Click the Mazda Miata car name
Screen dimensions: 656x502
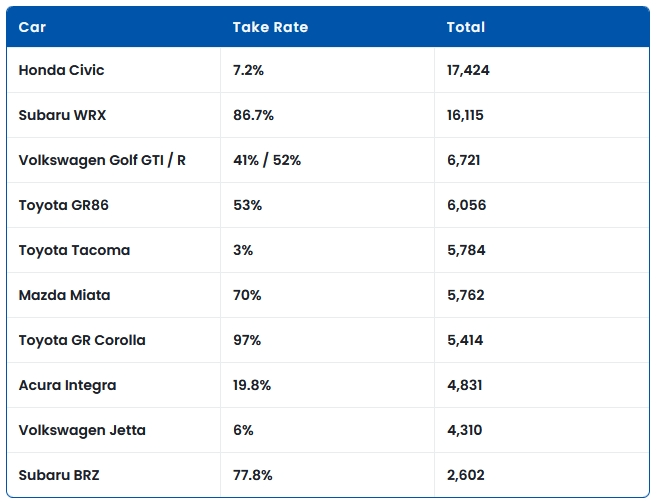click(64, 295)
